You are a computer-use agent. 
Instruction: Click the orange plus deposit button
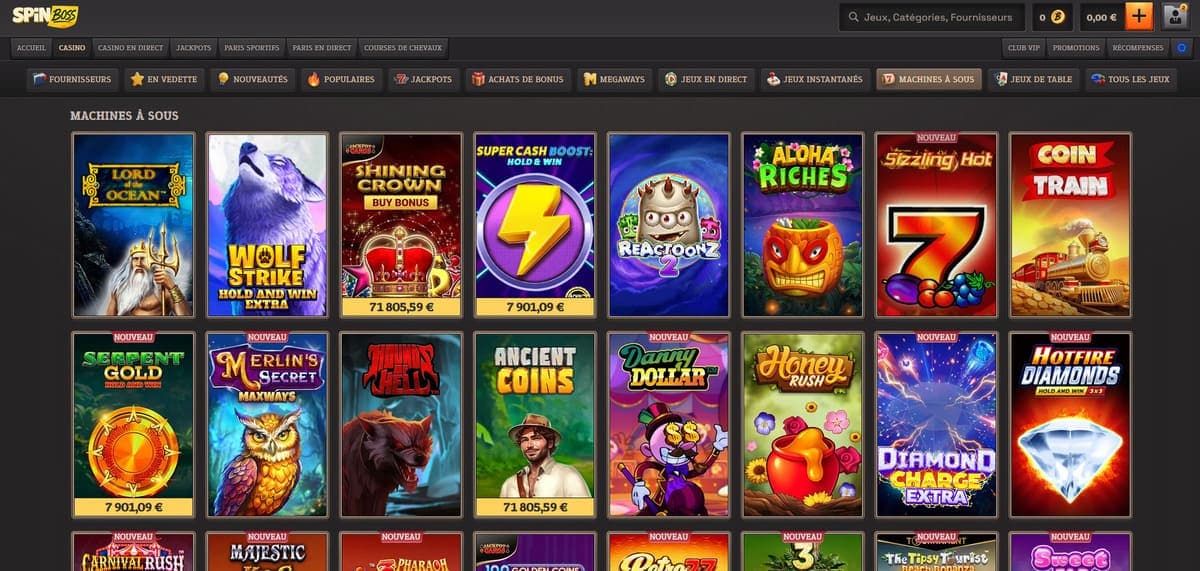pyautogui.click(x=1139, y=17)
